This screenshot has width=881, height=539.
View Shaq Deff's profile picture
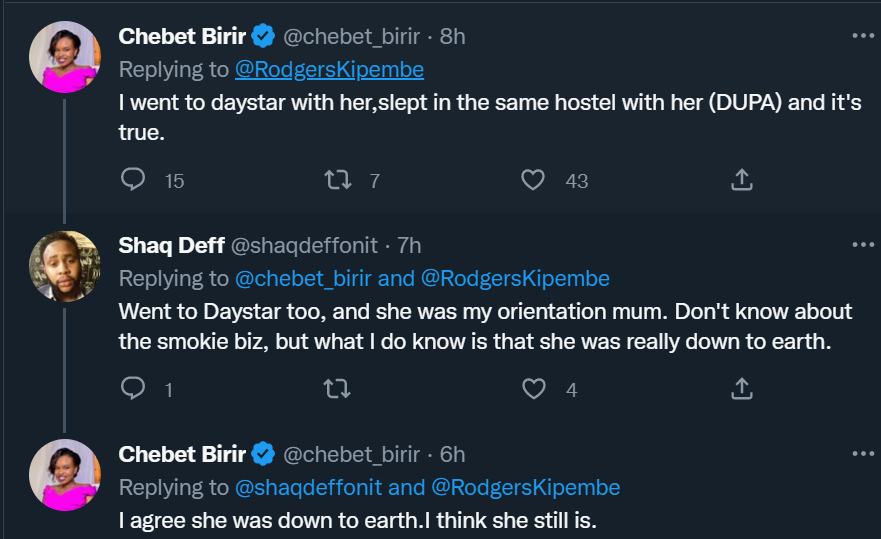click(65, 266)
